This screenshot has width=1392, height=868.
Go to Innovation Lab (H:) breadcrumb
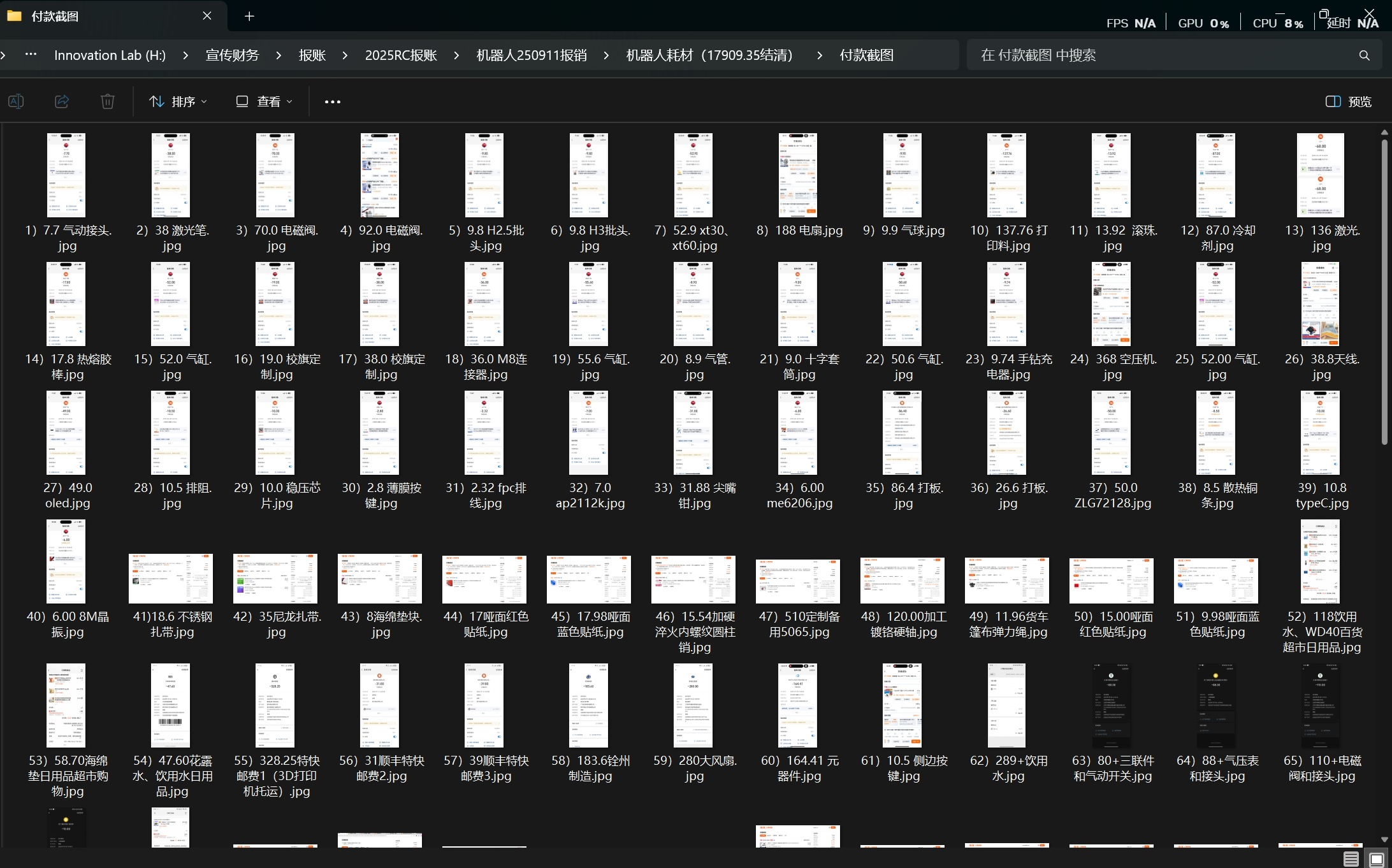coord(110,55)
